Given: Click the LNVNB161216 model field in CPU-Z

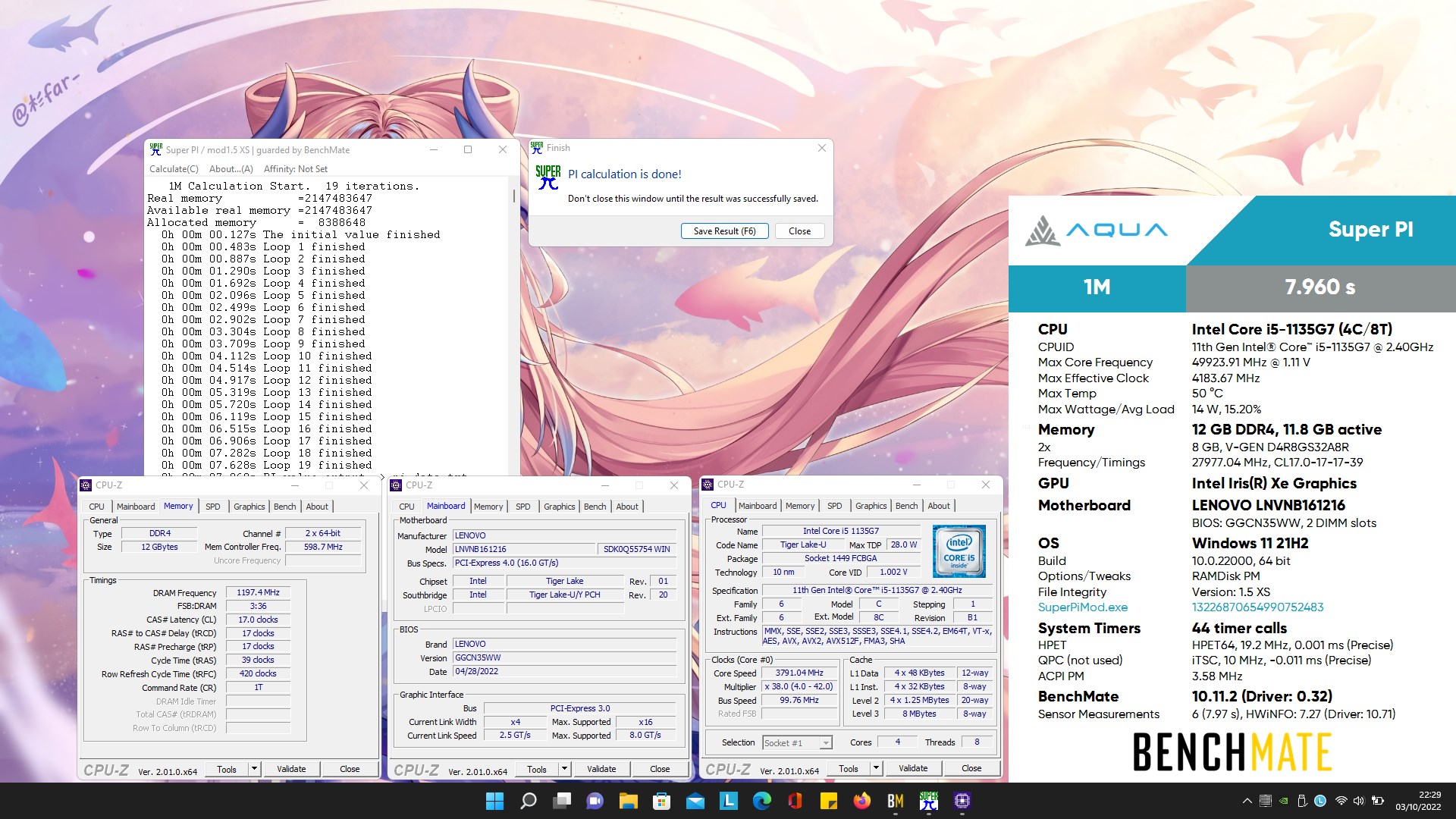Looking at the screenshot, I should pyautogui.click(x=523, y=549).
